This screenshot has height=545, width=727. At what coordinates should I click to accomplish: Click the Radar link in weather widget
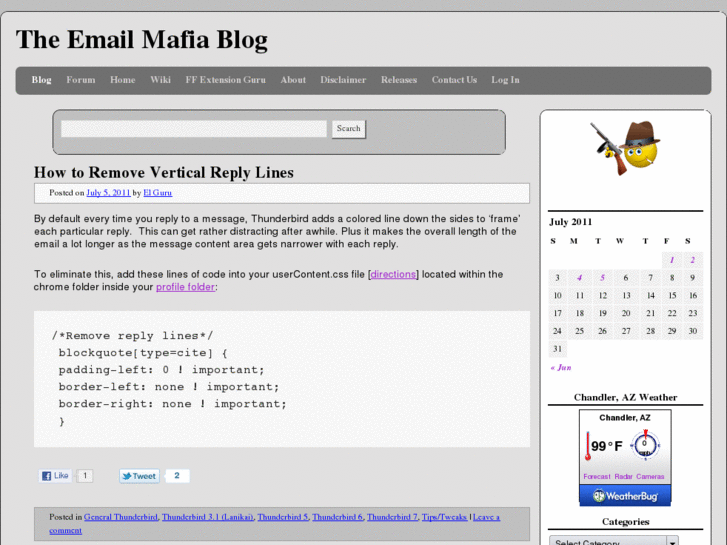[623, 476]
